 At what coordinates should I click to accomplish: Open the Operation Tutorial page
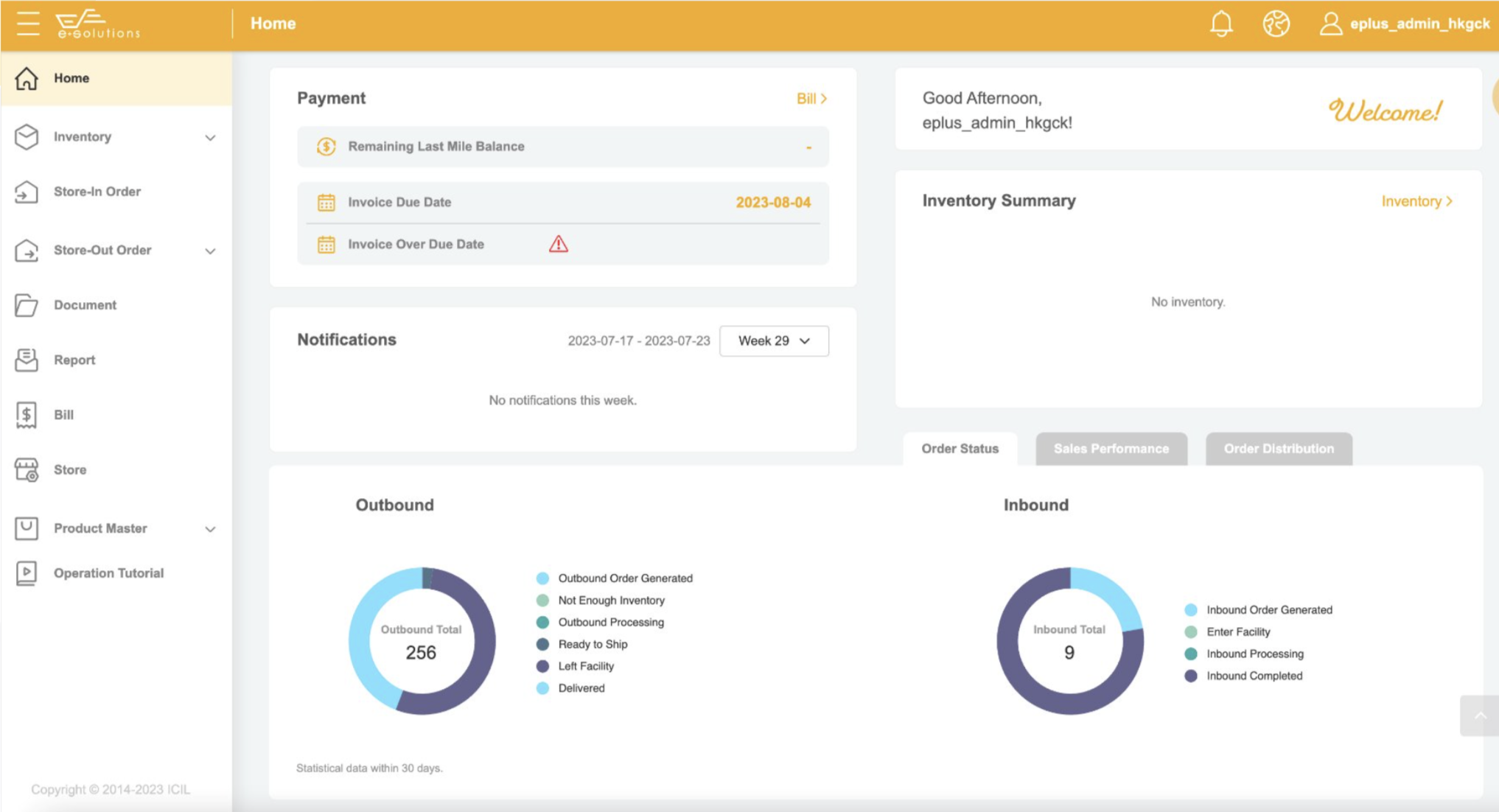[x=108, y=573]
